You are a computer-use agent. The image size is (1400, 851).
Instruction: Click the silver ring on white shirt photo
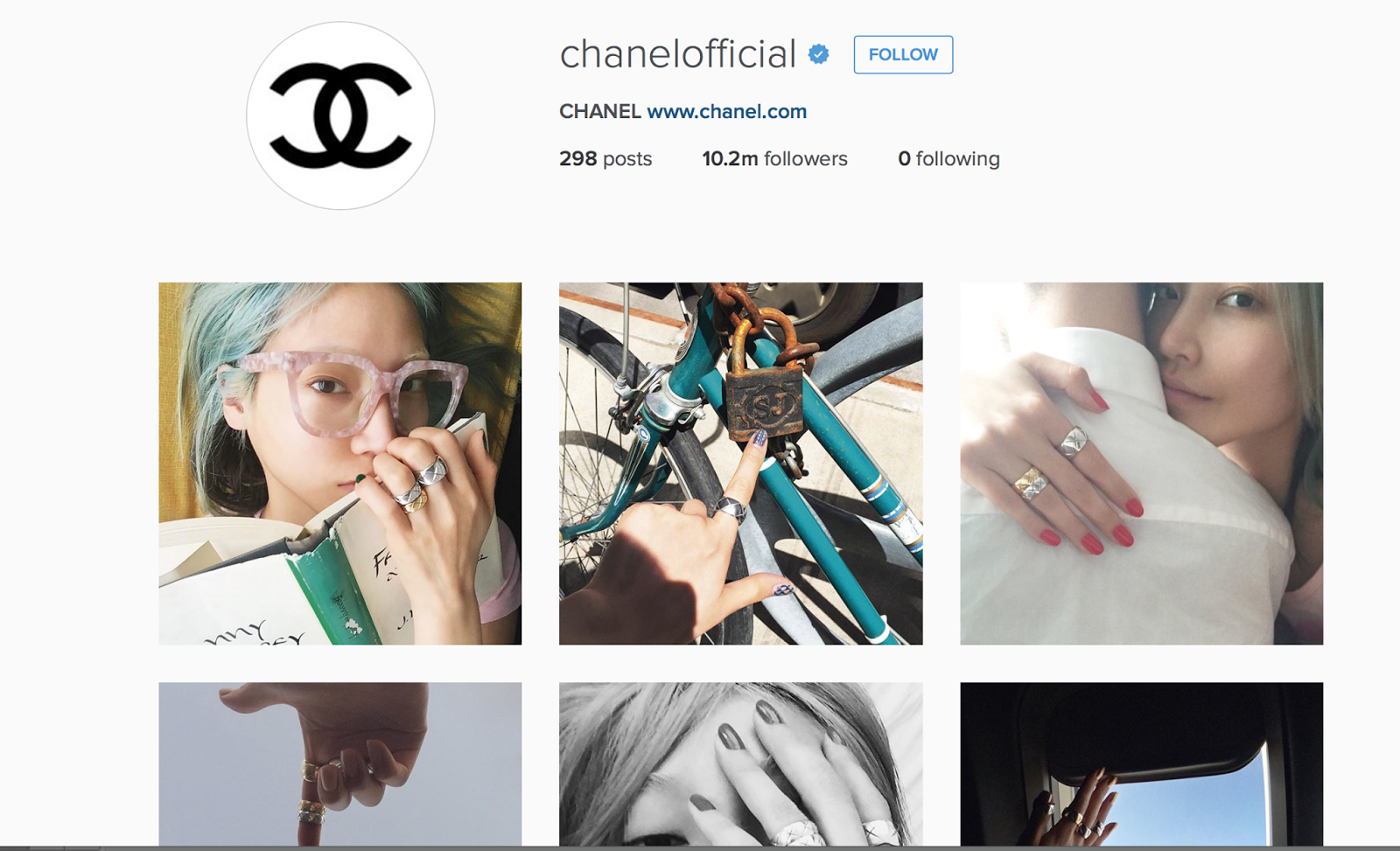pos(1074,441)
